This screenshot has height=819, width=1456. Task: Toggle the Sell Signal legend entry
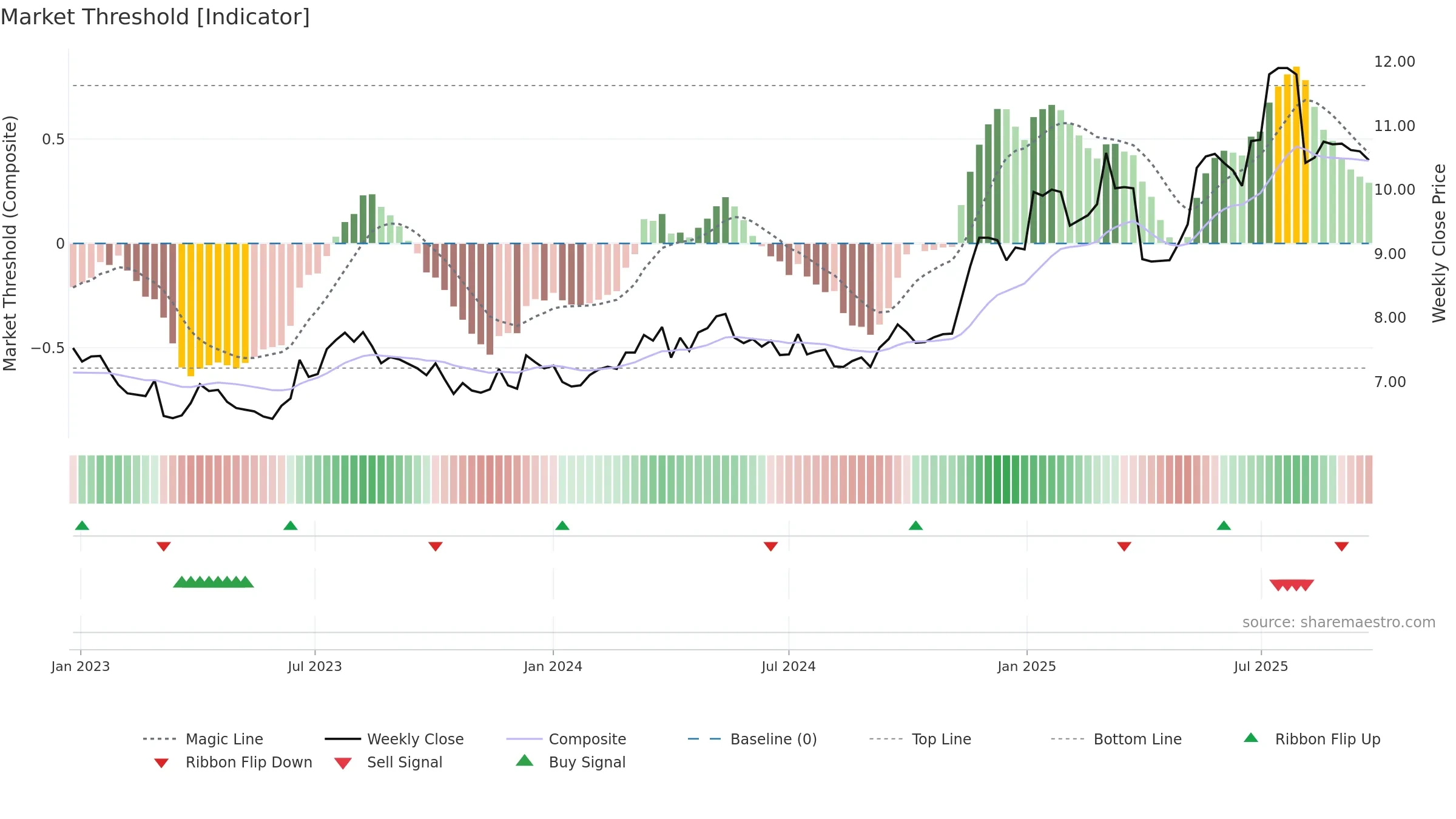tap(388, 762)
